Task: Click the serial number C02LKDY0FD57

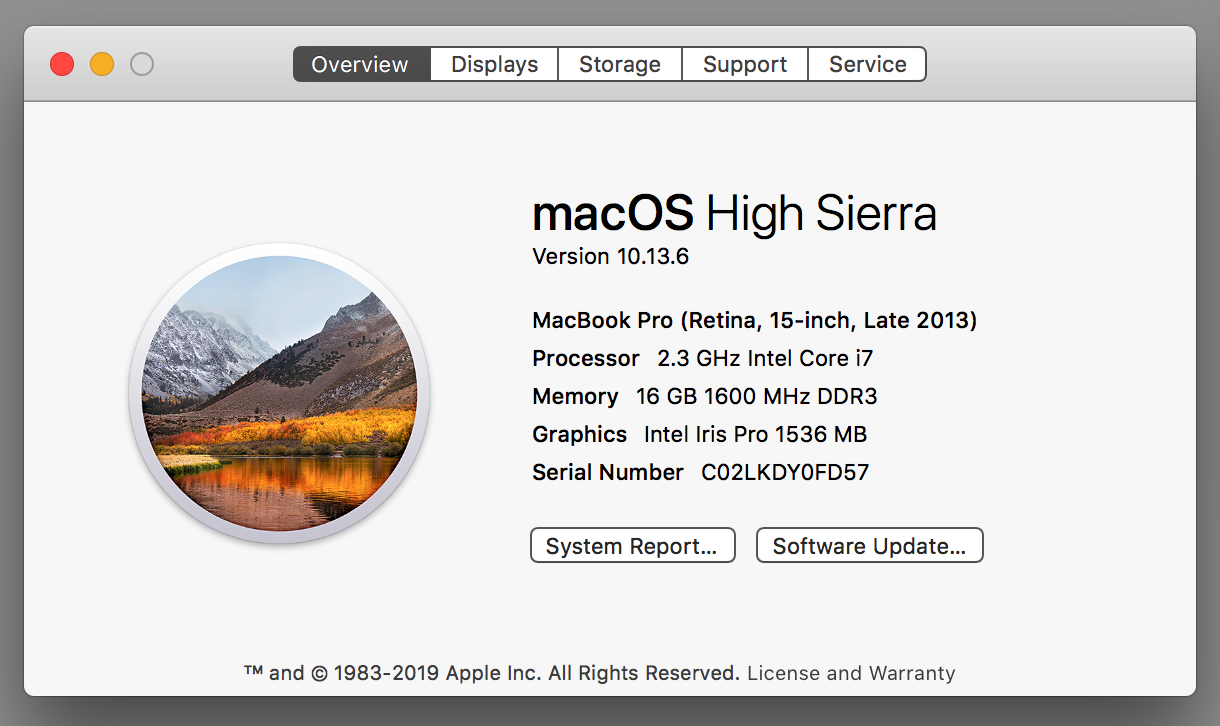Action: pyautogui.click(x=785, y=472)
